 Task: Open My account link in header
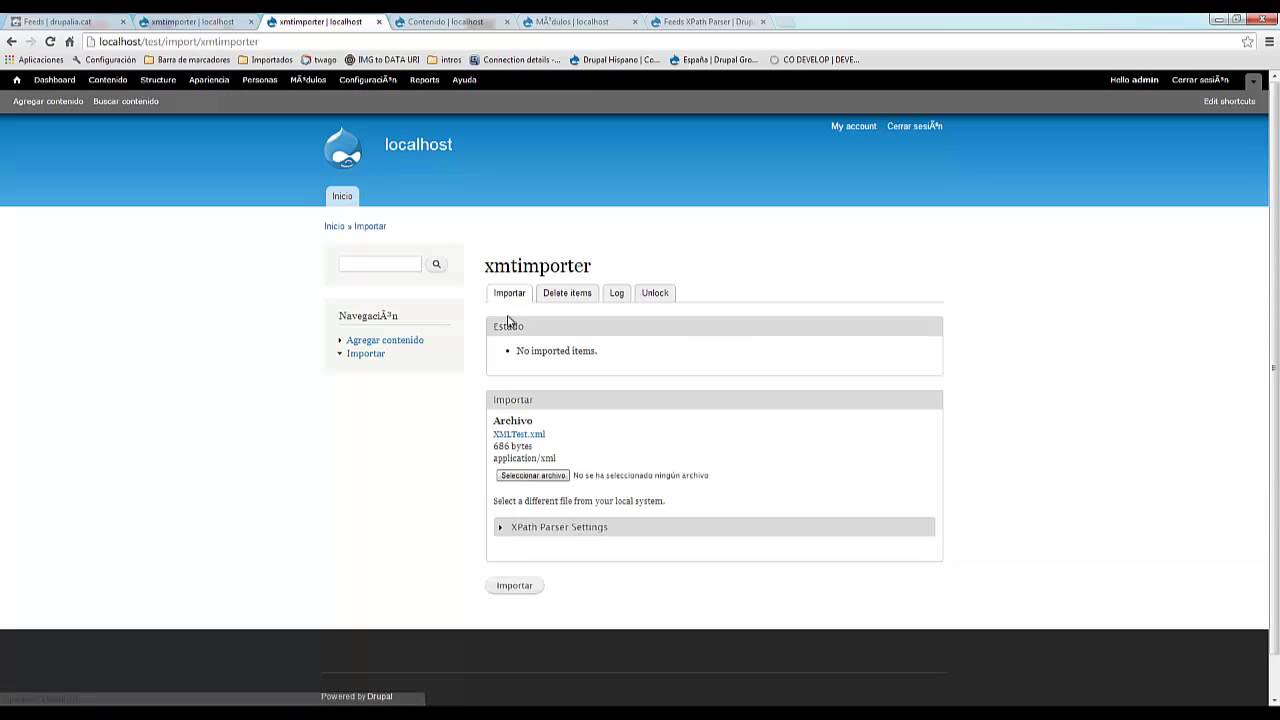point(853,126)
